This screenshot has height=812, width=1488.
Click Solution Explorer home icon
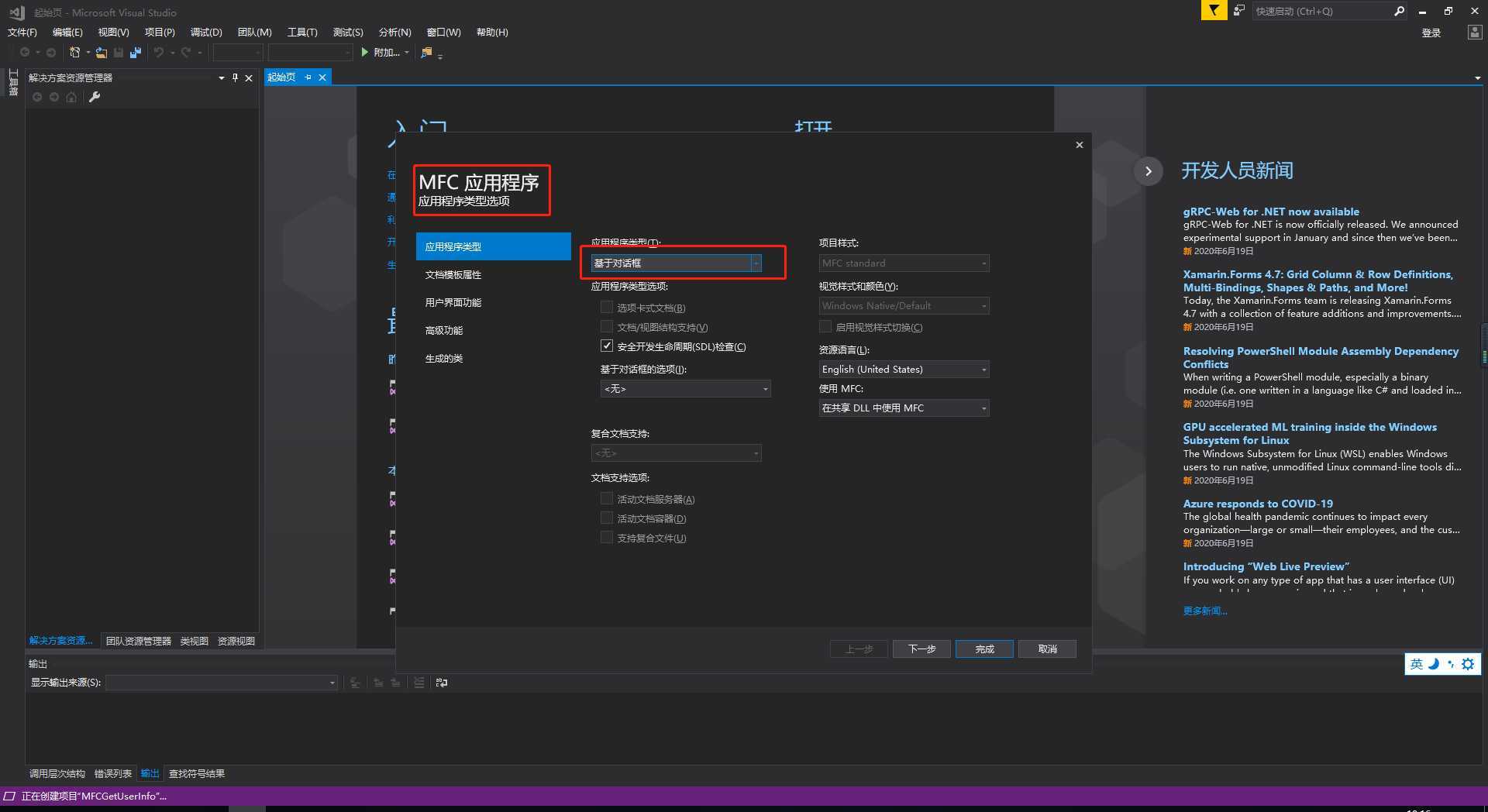(x=71, y=97)
